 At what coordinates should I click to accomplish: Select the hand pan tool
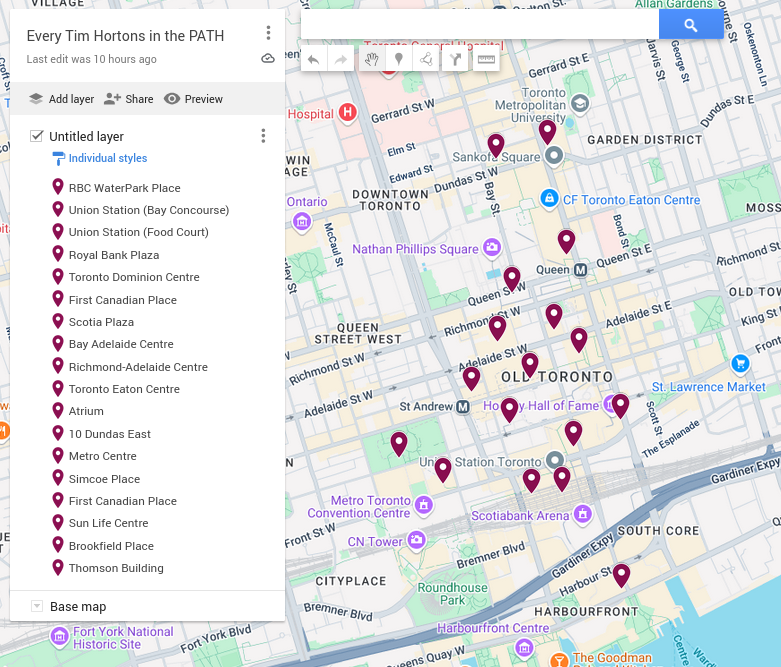point(371,59)
